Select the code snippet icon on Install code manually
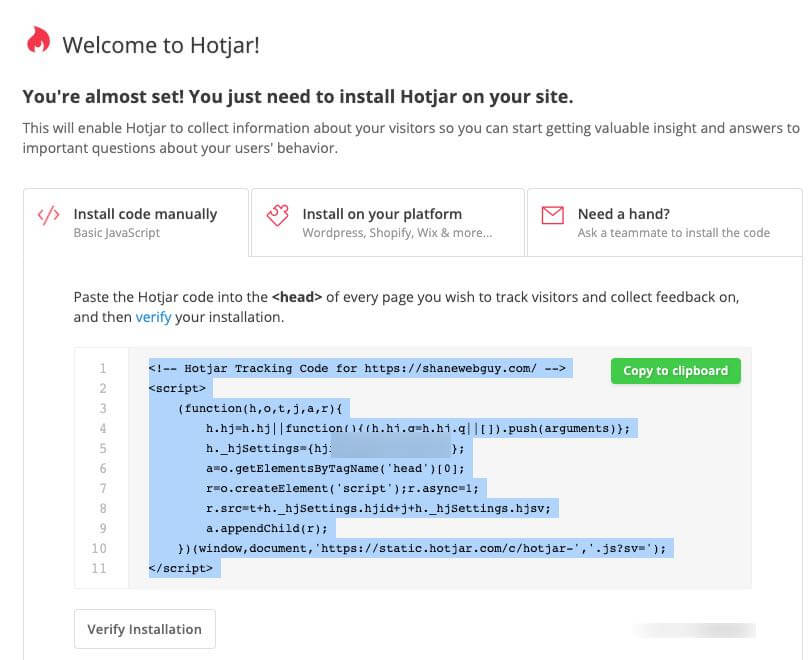This screenshot has width=812, height=660. point(48,214)
